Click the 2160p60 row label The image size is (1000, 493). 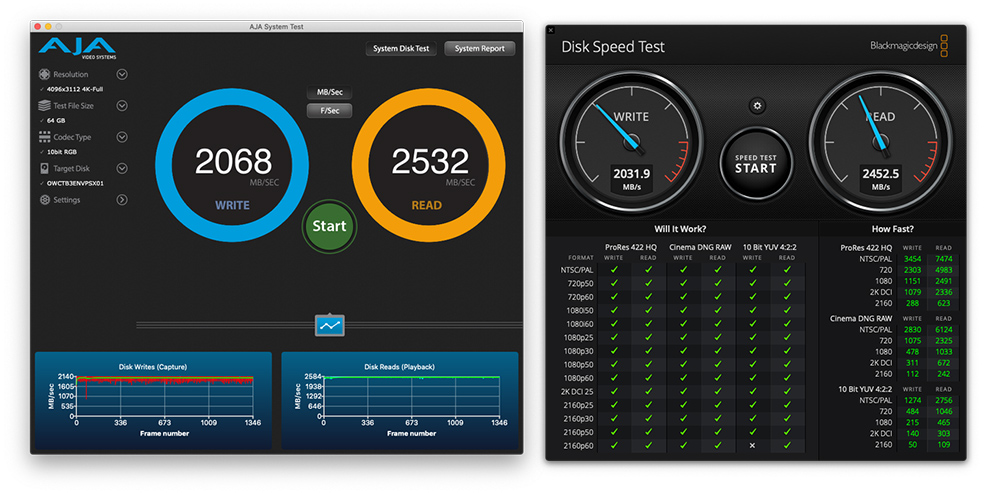[x=580, y=445]
